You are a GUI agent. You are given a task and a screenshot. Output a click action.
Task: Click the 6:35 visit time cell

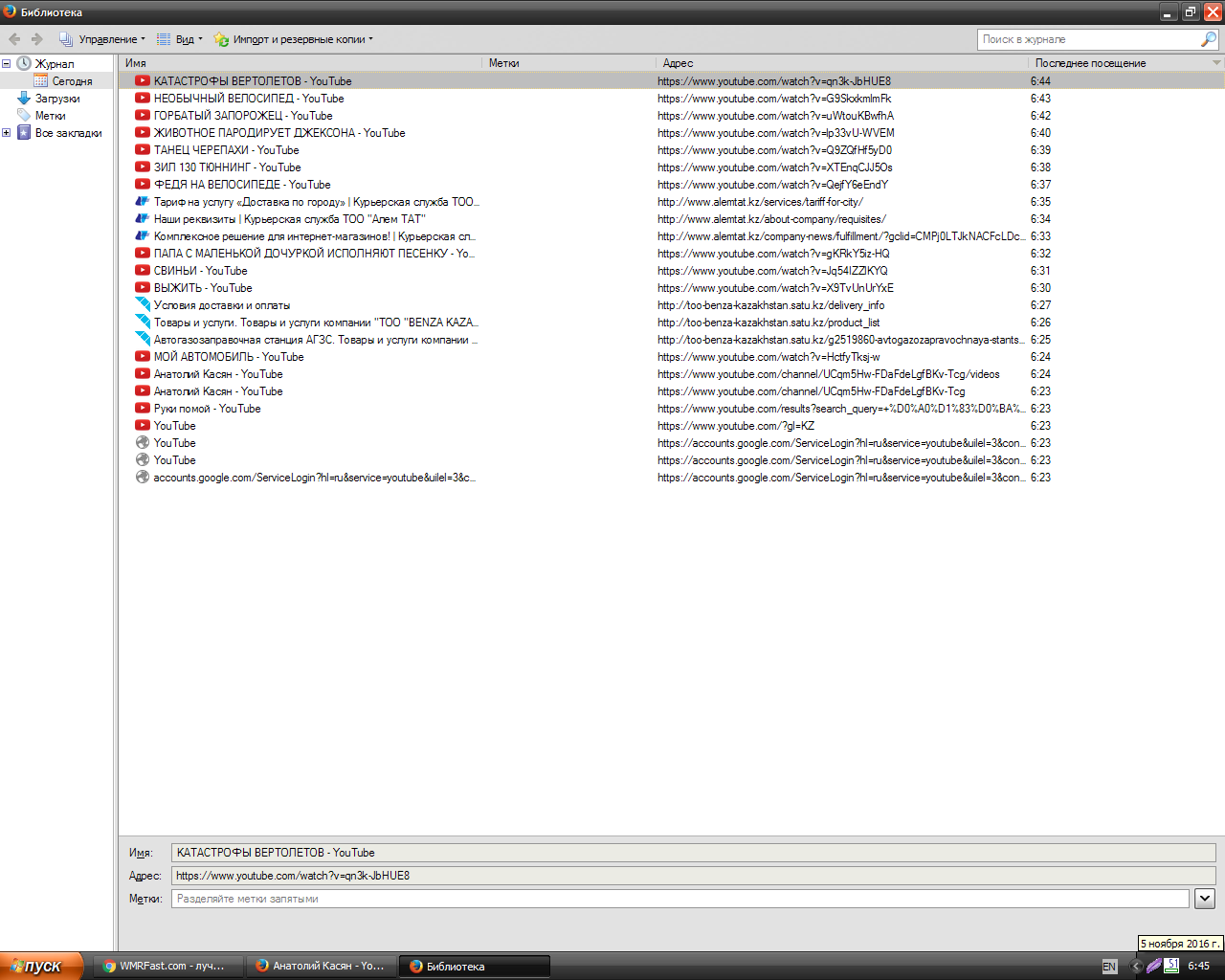[x=1040, y=202]
